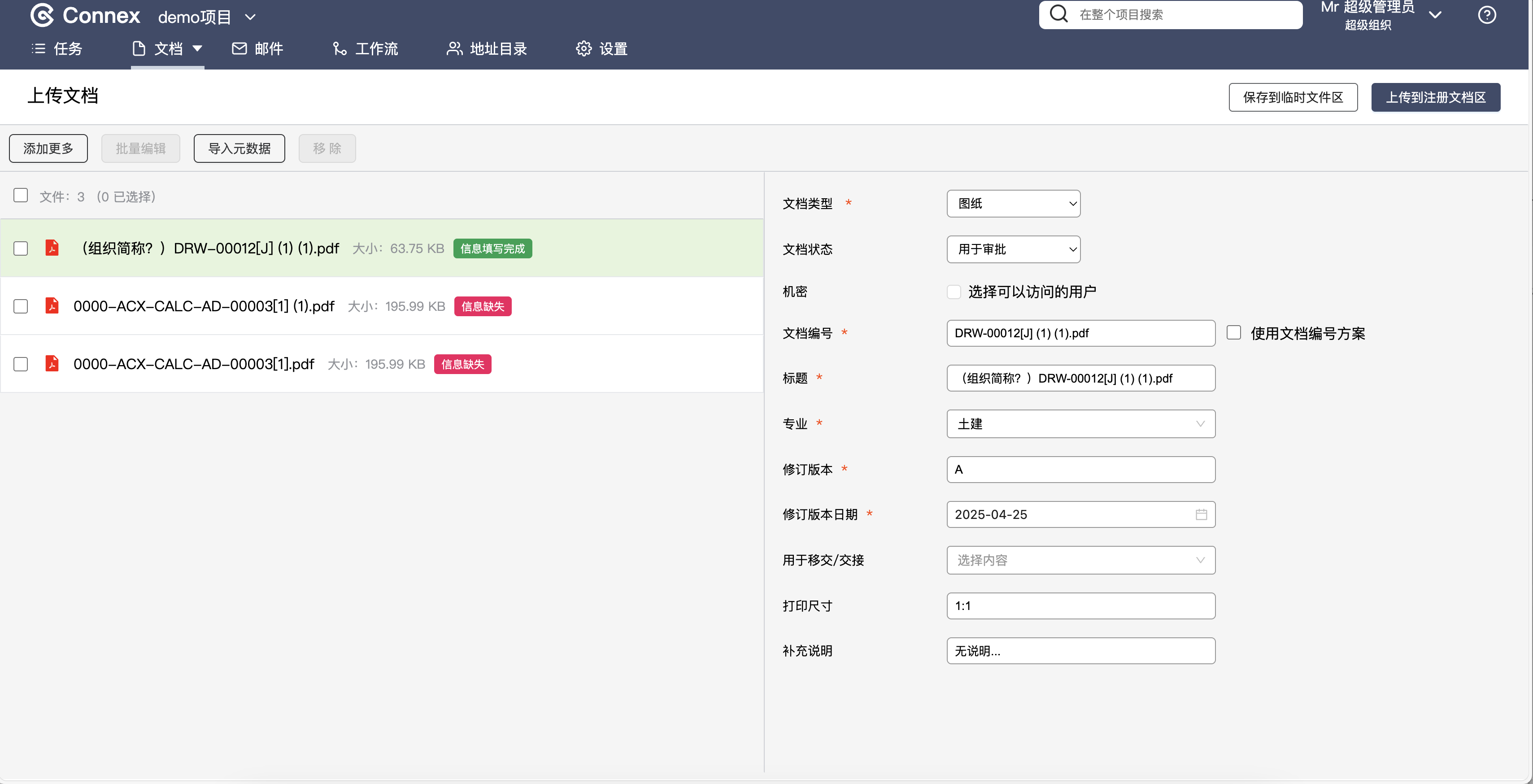The image size is (1533, 784).
Task: Click the search magnifier icon
Action: coord(1058,14)
